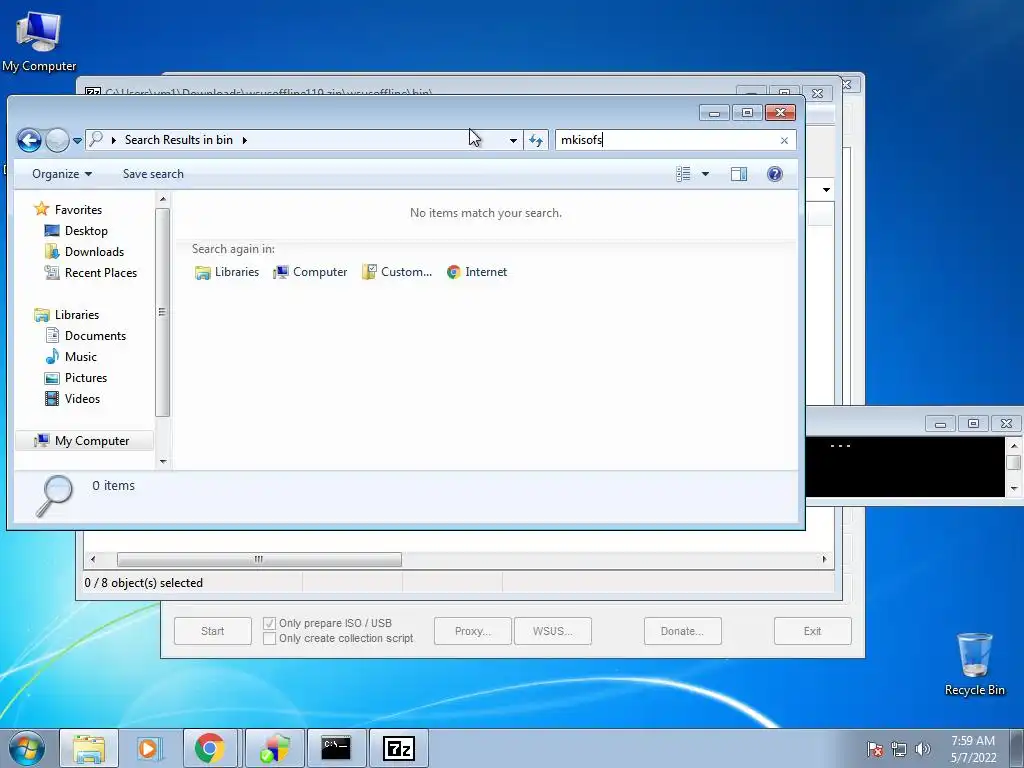1024x768 pixels.
Task: Click the arrow after 'Search Results in bin'
Action: pos(245,140)
